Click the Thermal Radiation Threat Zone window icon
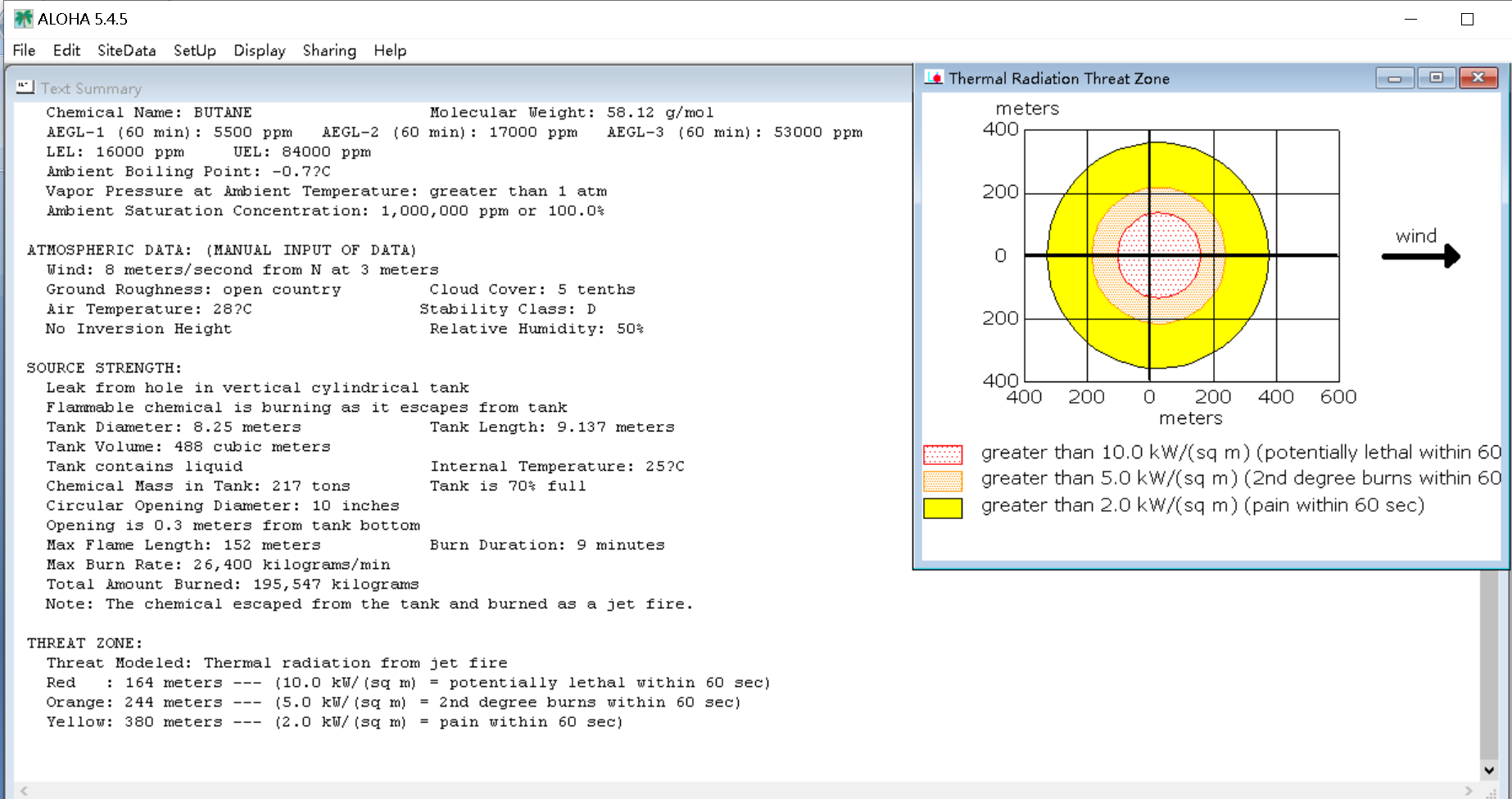 point(934,78)
